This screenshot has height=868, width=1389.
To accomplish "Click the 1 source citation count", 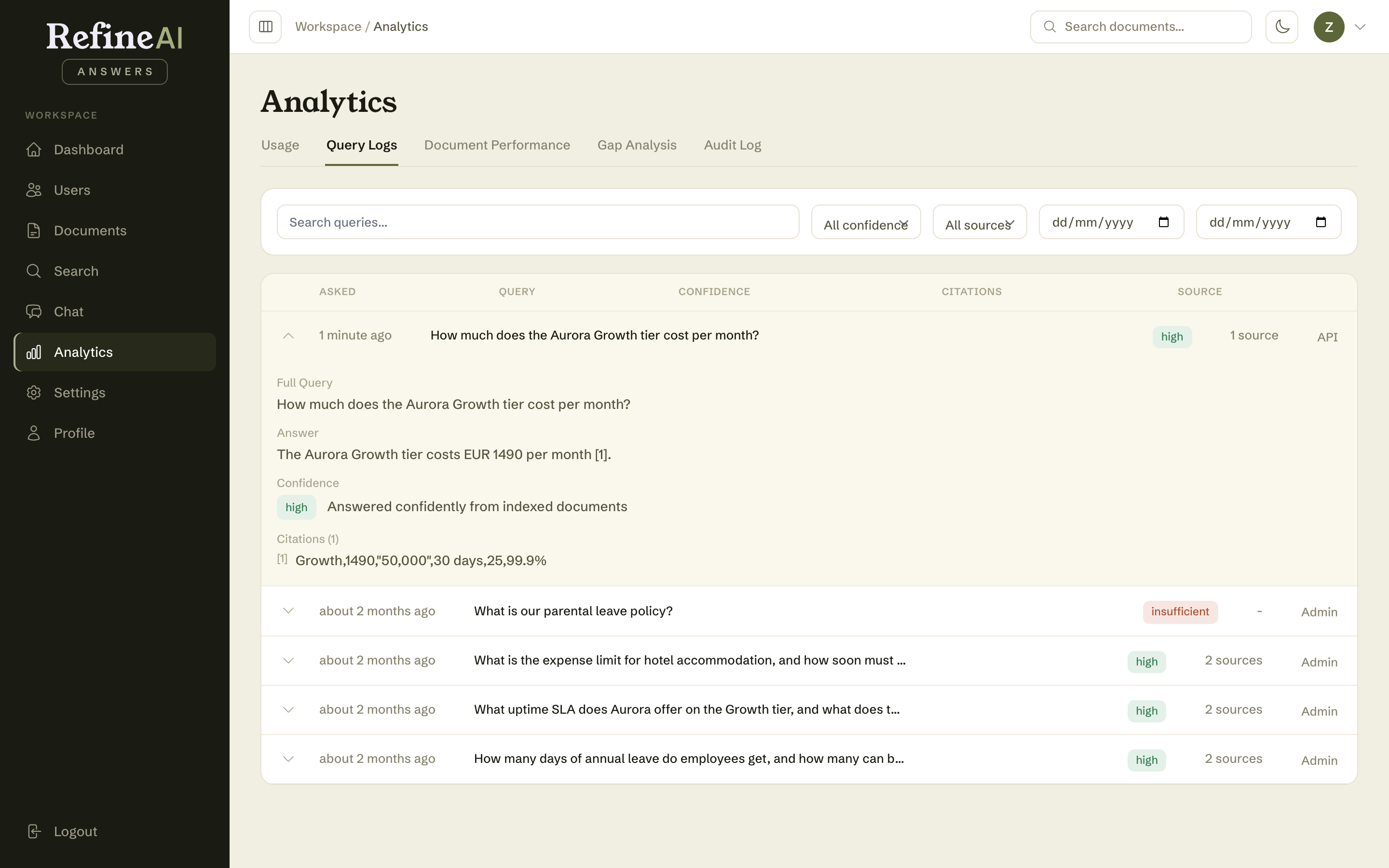I will pyautogui.click(x=1253, y=336).
